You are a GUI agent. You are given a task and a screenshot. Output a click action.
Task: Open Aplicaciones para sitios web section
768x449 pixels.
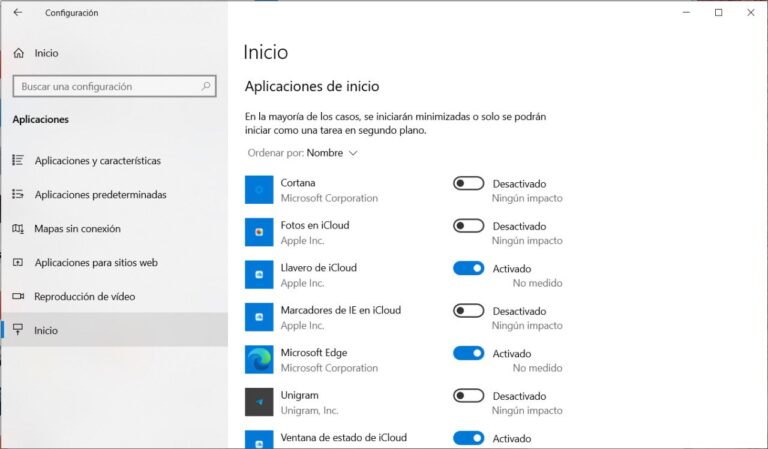pos(114,262)
